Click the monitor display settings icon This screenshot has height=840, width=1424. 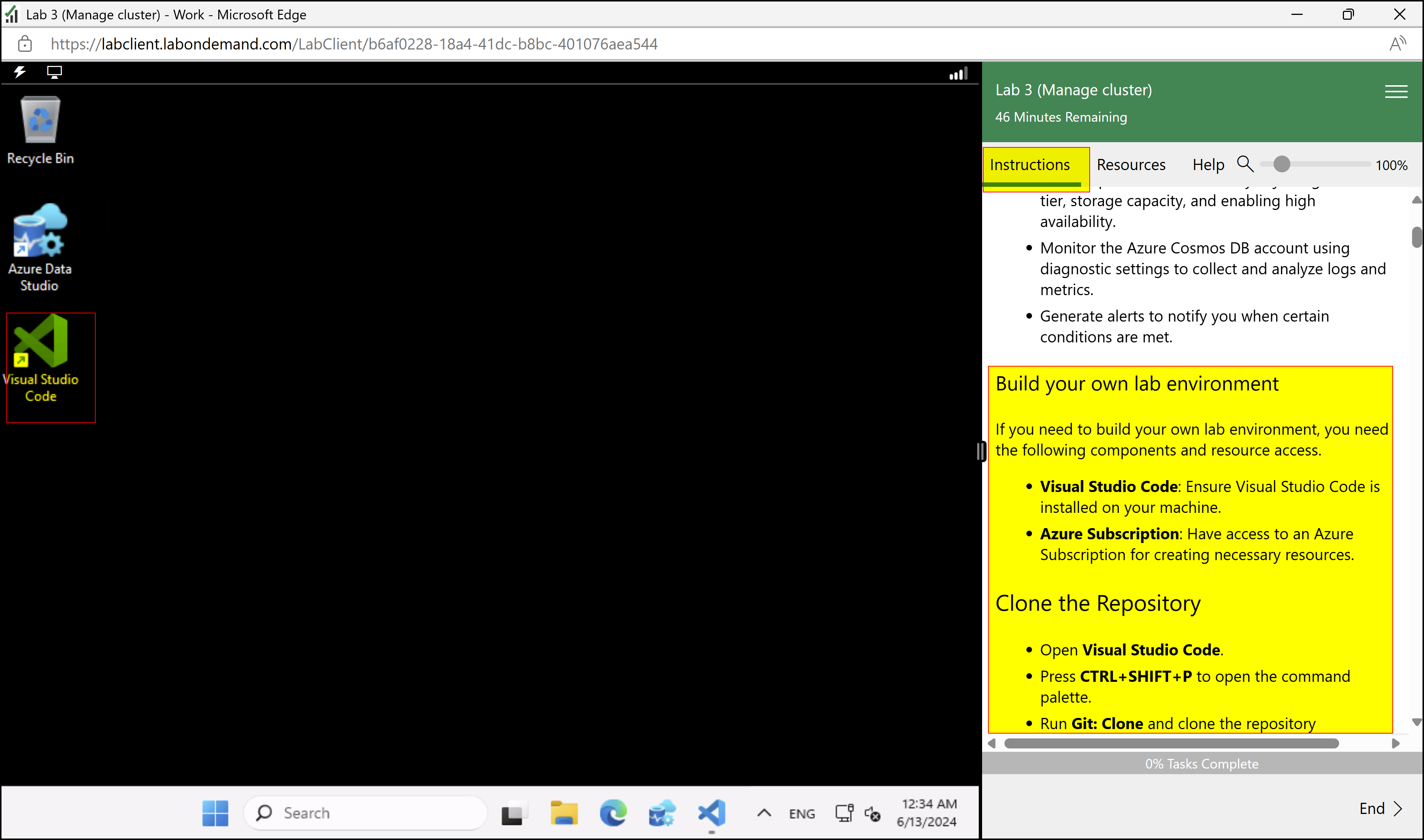pyautogui.click(x=54, y=73)
